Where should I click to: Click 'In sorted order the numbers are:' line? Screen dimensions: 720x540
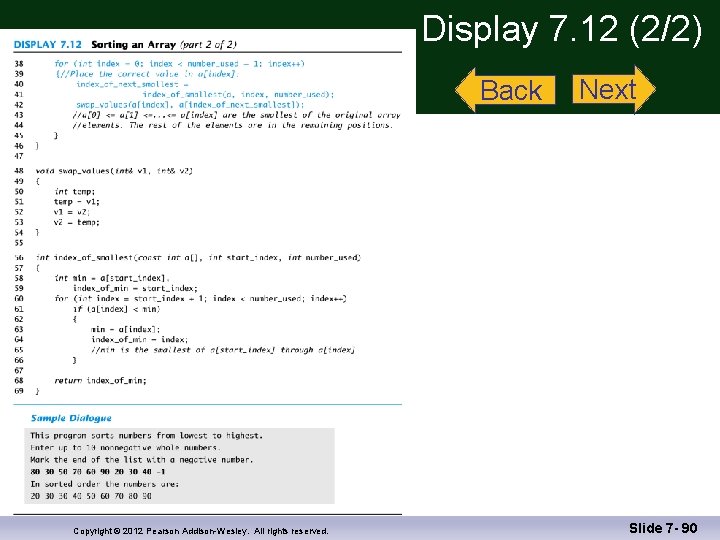[x=105, y=484]
